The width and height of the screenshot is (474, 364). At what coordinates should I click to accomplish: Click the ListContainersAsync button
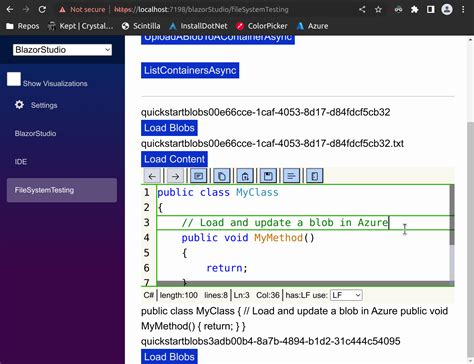point(190,70)
